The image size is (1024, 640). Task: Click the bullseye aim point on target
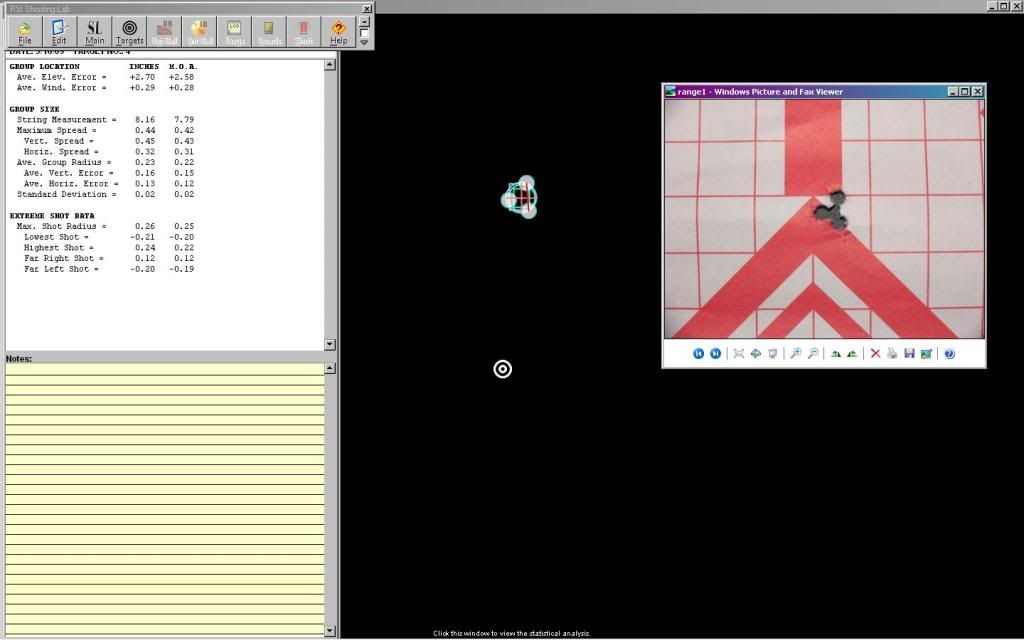tap(503, 369)
